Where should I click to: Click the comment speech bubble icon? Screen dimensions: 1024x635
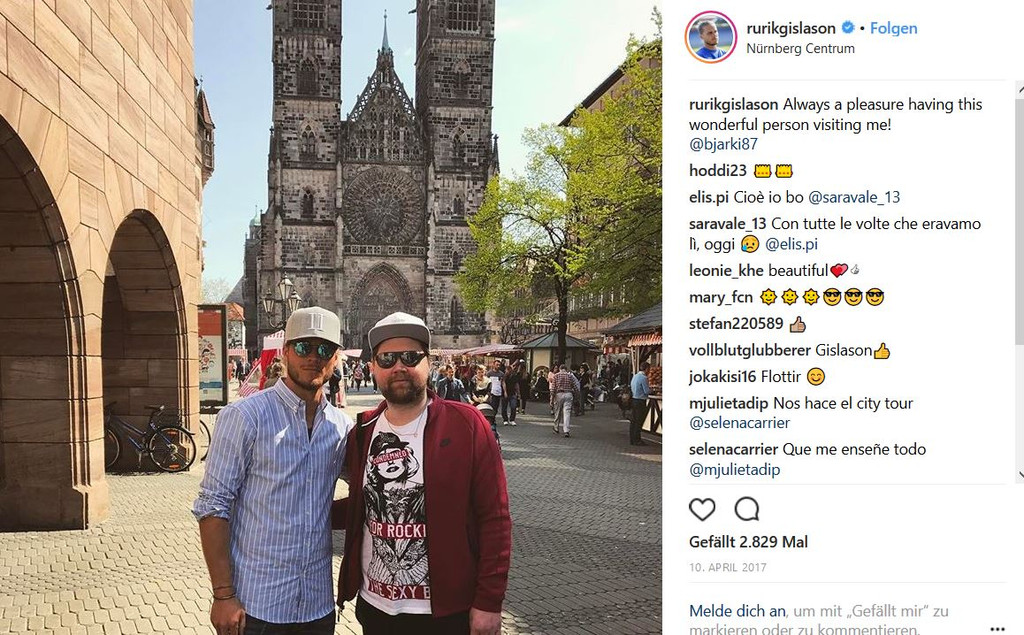746,509
